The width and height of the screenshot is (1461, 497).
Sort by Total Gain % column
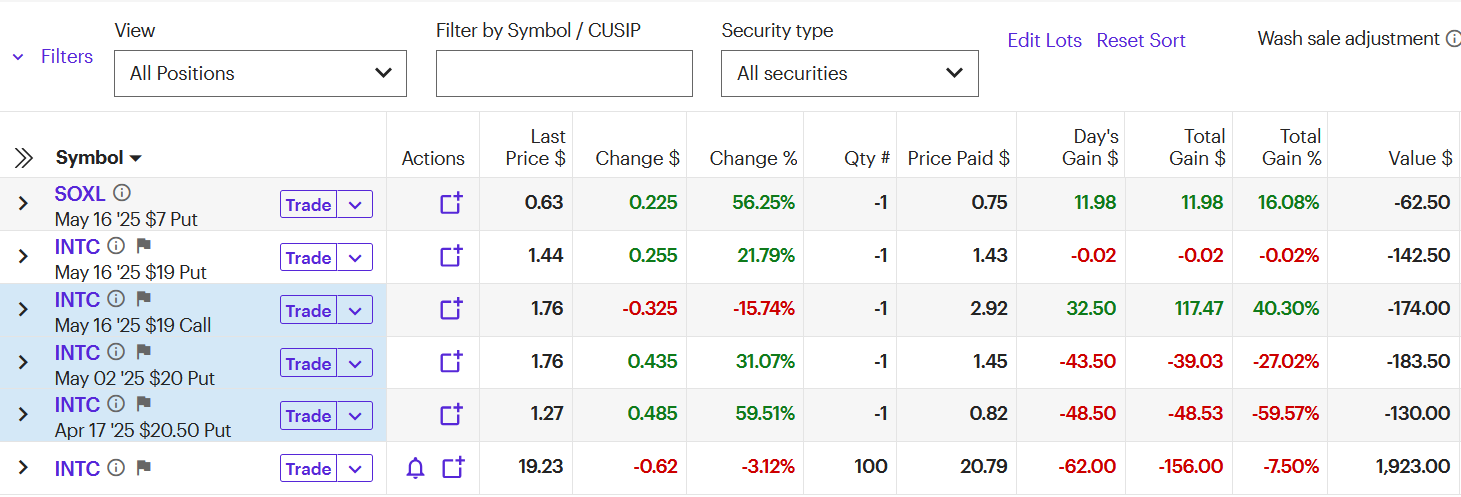(1300, 147)
